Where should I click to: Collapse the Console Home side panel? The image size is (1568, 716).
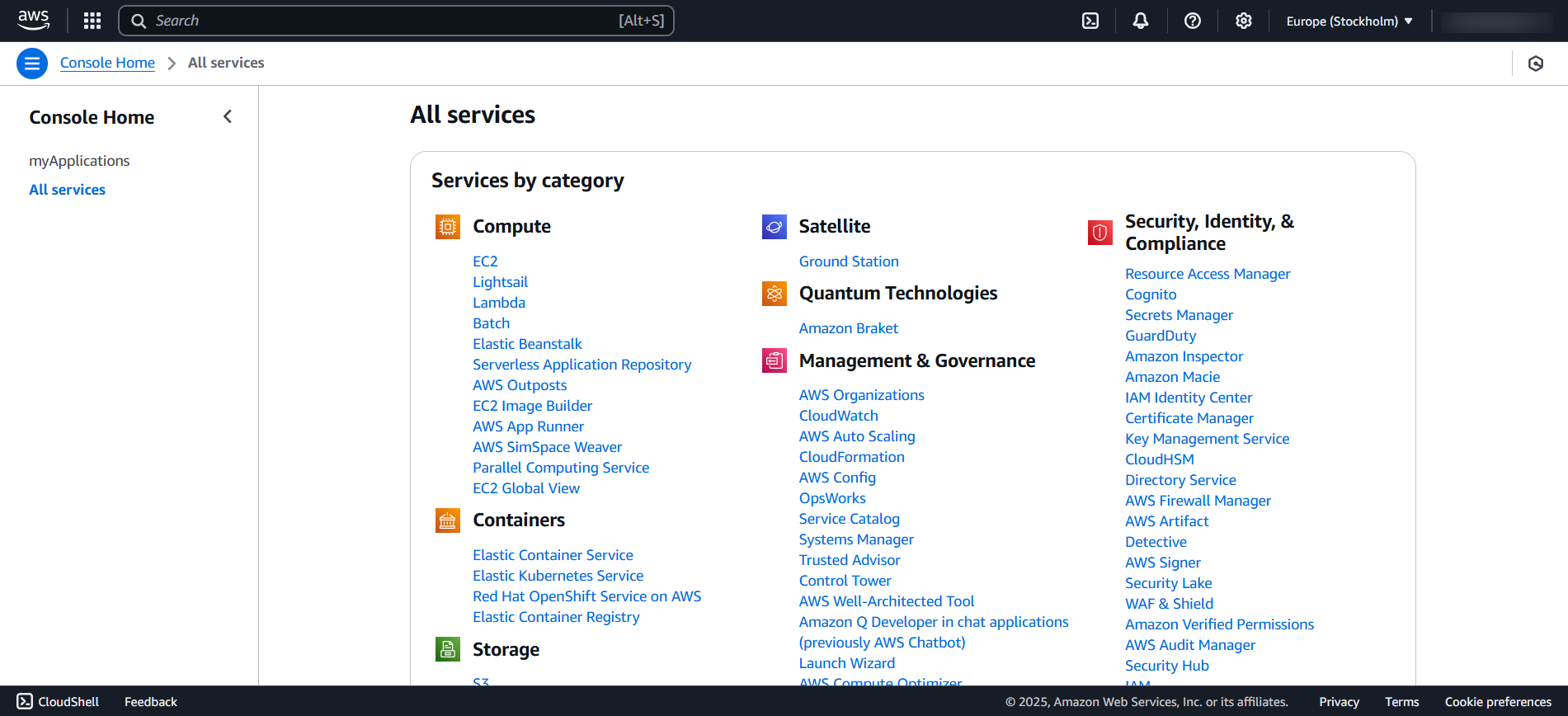pos(228,117)
